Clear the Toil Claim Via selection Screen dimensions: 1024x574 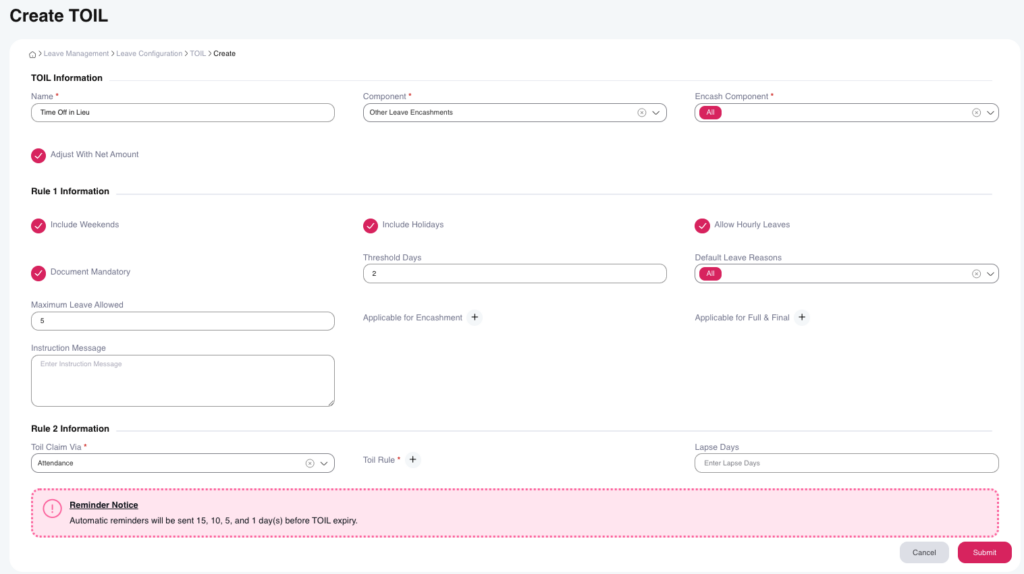pos(310,463)
